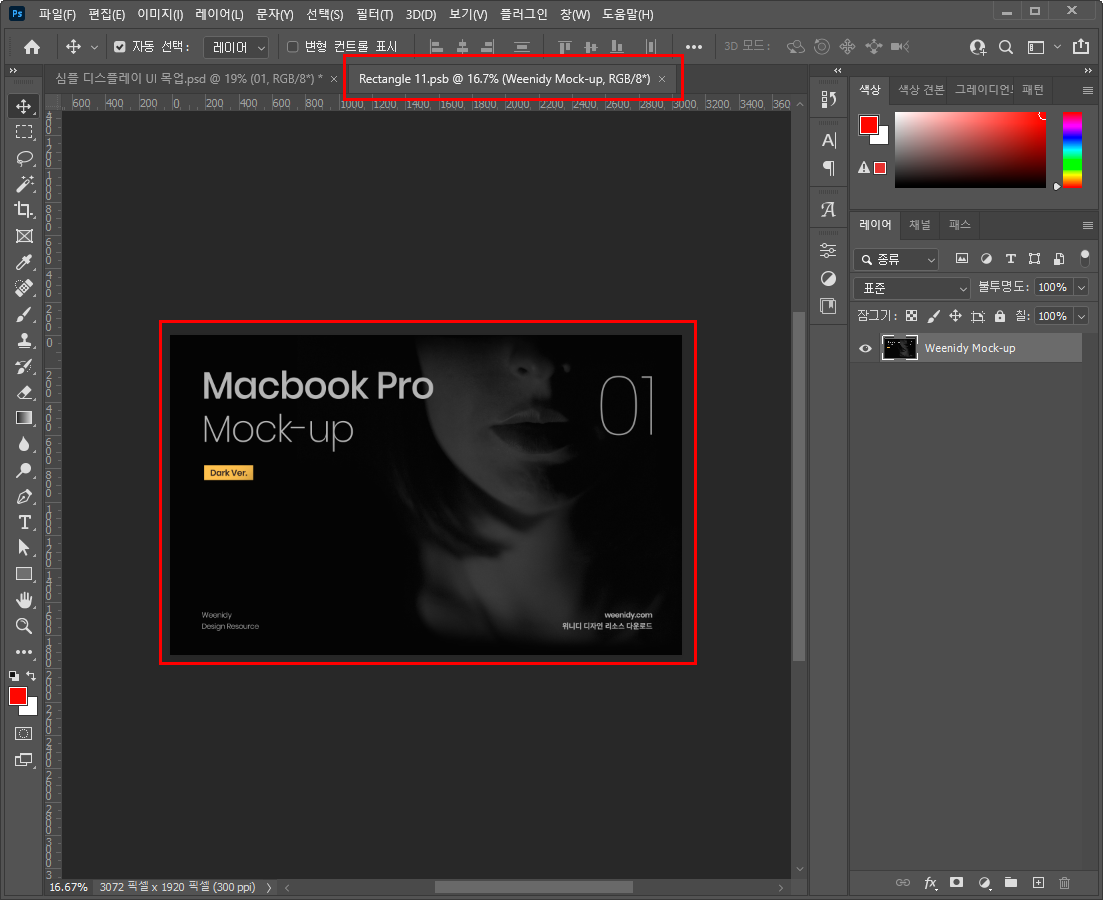Open the 필터(T) menu

374,14
